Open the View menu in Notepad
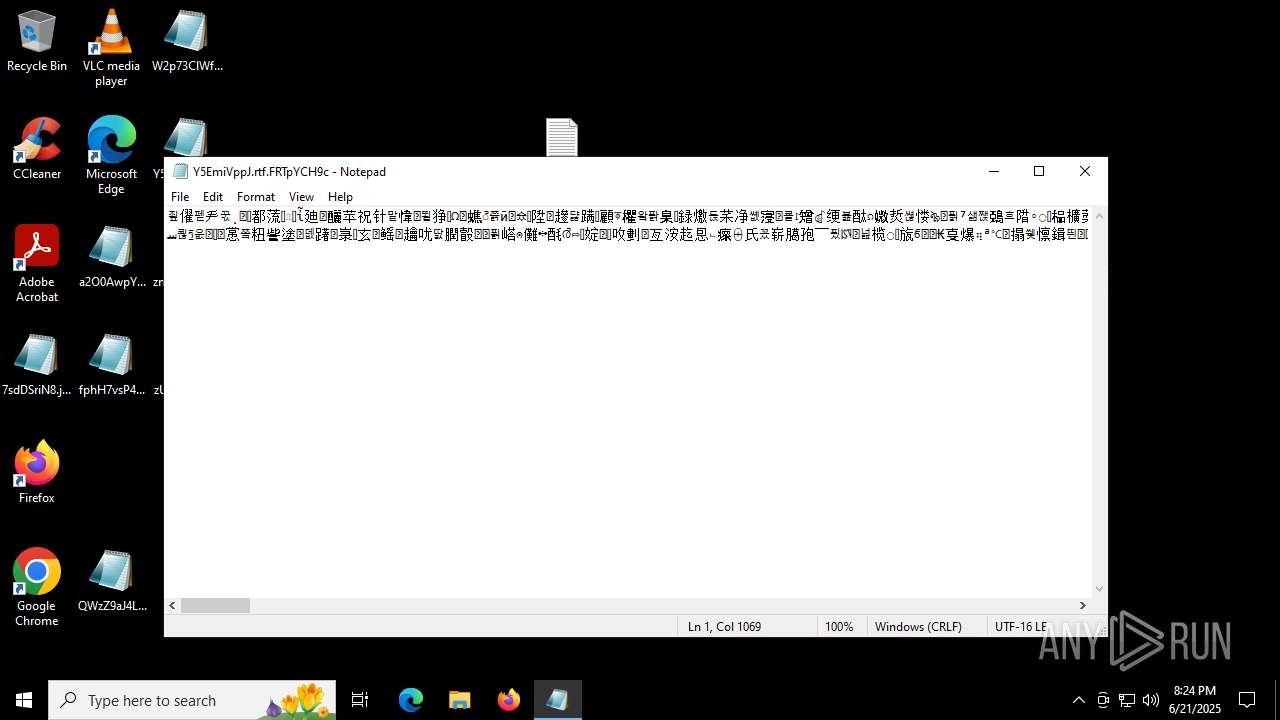This screenshot has height=720, width=1280. (x=301, y=197)
